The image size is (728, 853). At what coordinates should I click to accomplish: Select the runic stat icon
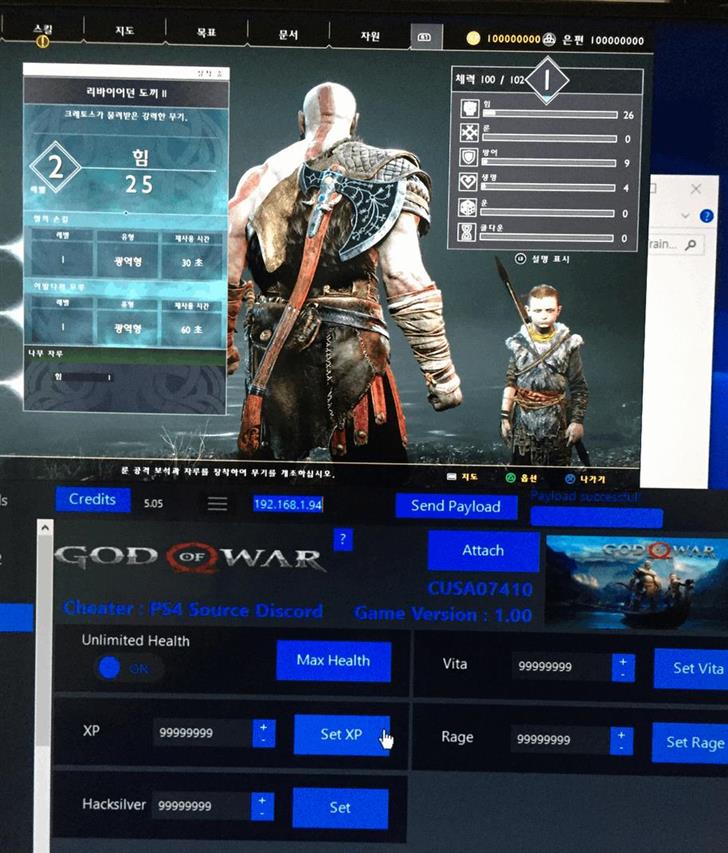(469, 132)
